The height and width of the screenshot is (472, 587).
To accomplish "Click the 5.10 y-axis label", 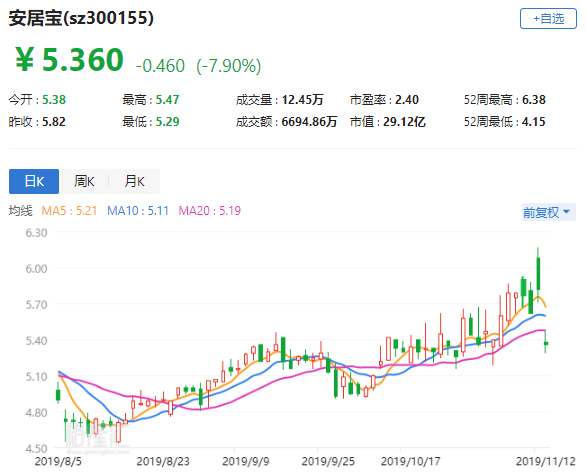I will [36, 377].
